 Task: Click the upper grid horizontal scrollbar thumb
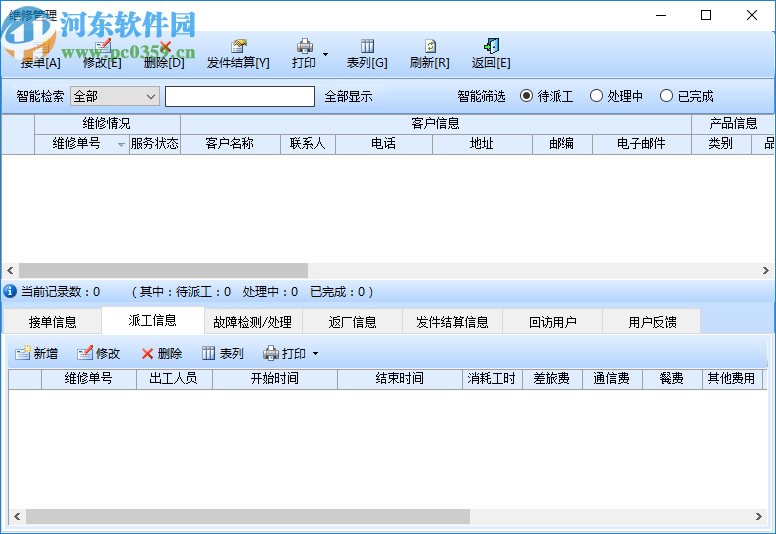163,270
